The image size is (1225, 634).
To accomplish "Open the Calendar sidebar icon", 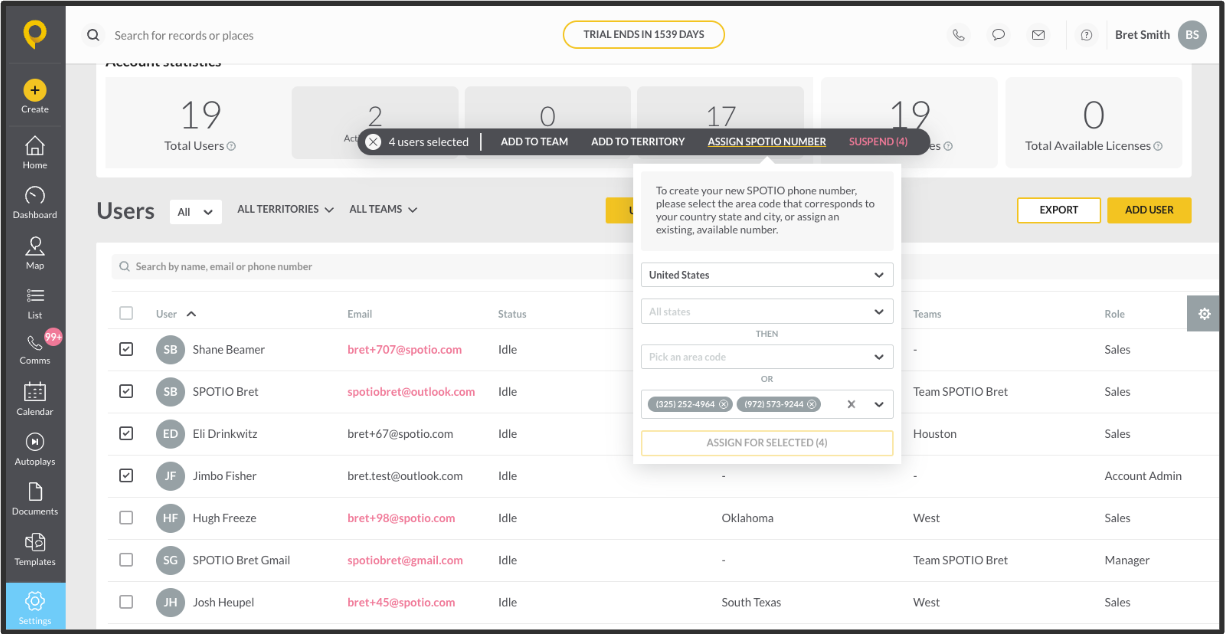I will tap(35, 398).
